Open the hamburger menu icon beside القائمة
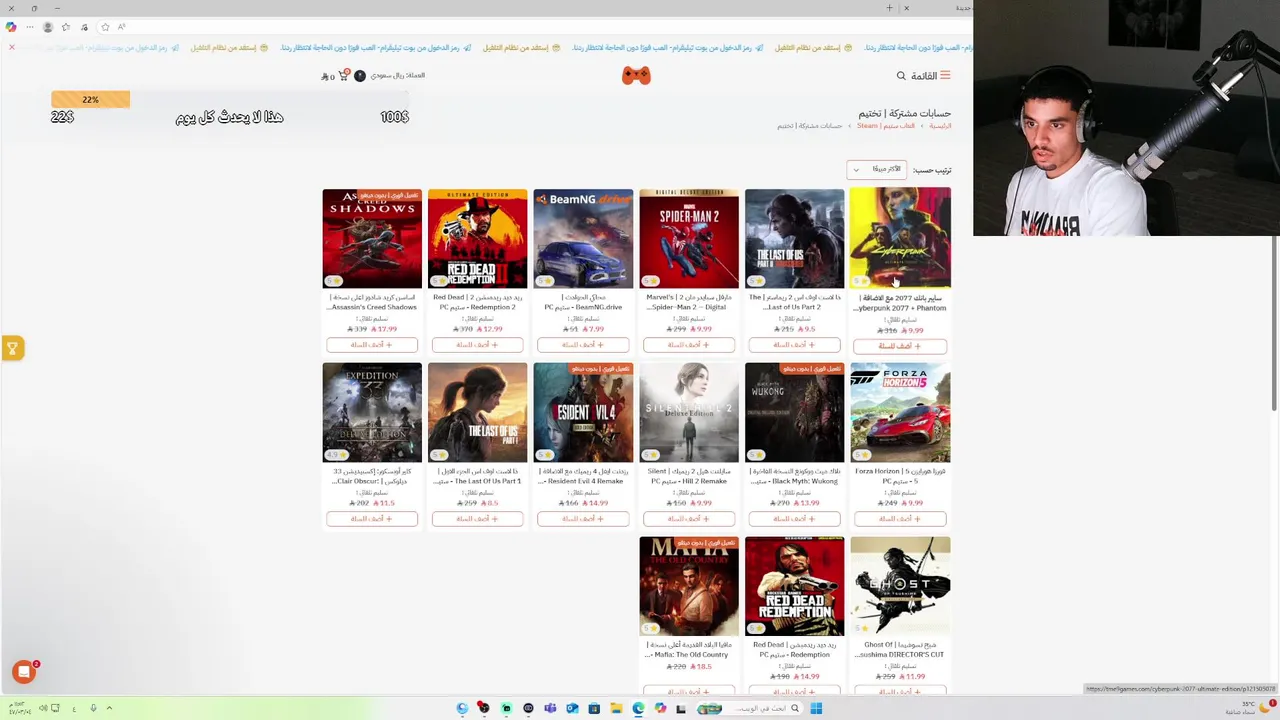This screenshot has width=1280, height=720. click(x=945, y=76)
